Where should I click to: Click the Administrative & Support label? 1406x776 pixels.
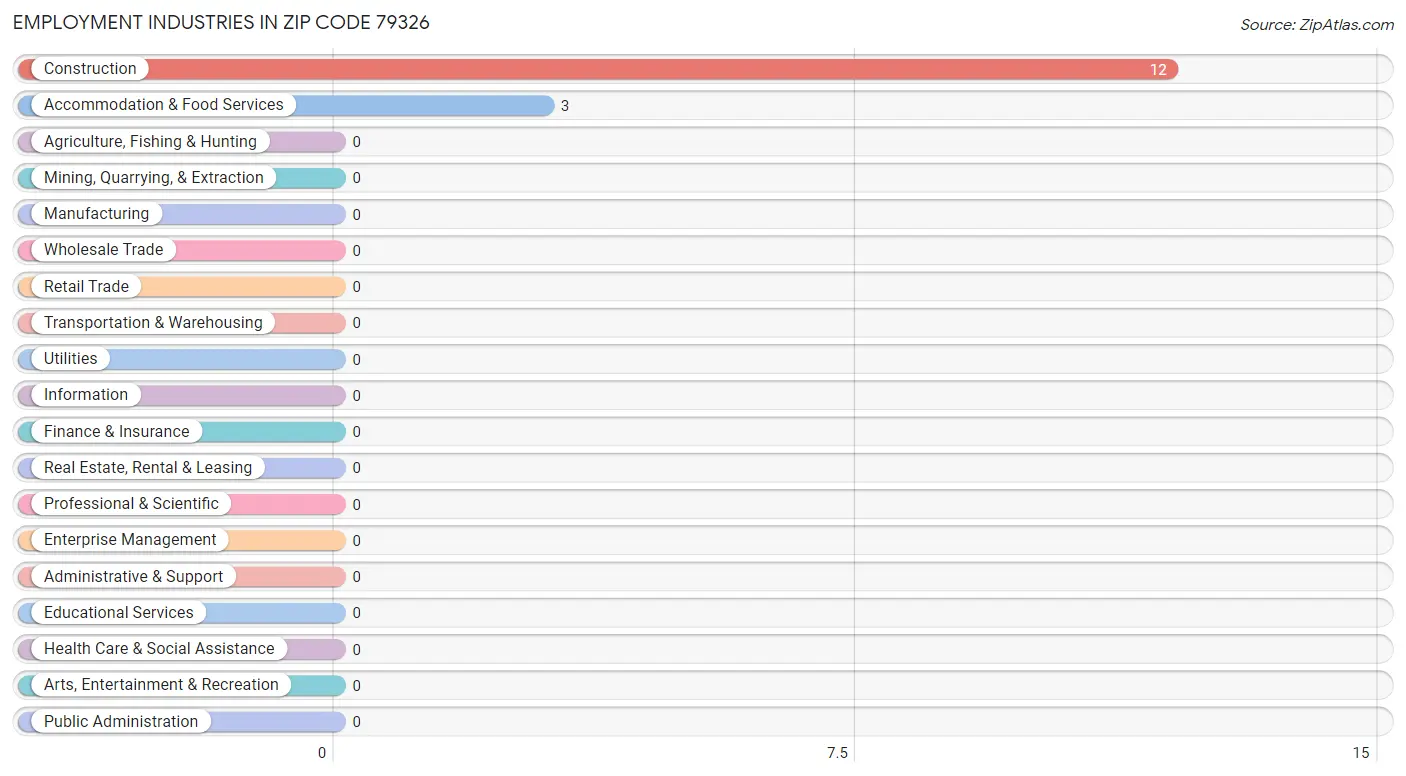pos(134,577)
